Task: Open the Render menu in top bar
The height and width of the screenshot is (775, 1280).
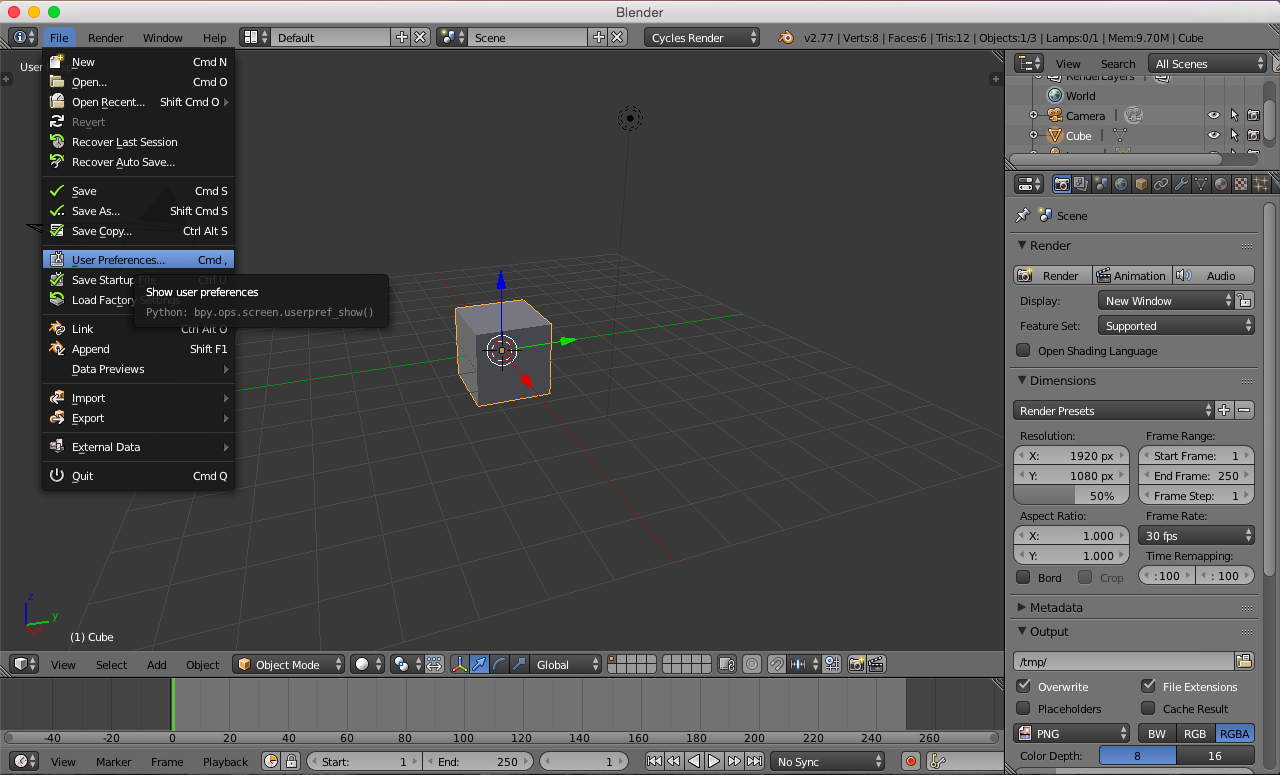Action: pyautogui.click(x=106, y=37)
